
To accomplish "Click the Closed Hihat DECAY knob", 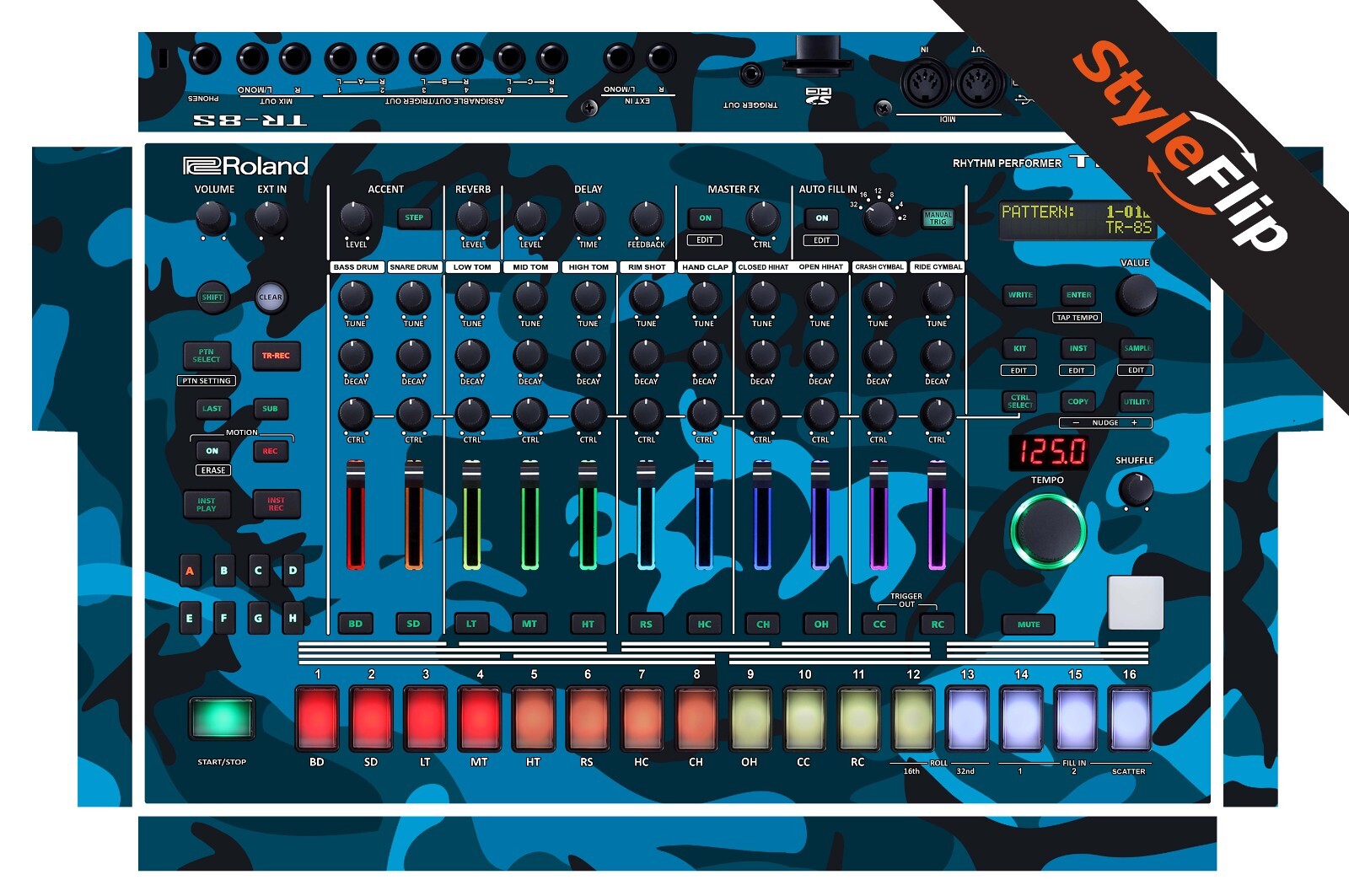I will pos(763,356).
